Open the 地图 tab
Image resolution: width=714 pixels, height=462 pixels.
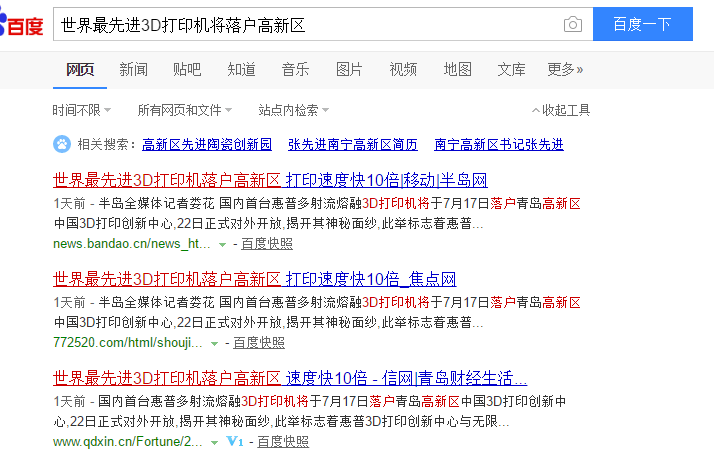457,70
